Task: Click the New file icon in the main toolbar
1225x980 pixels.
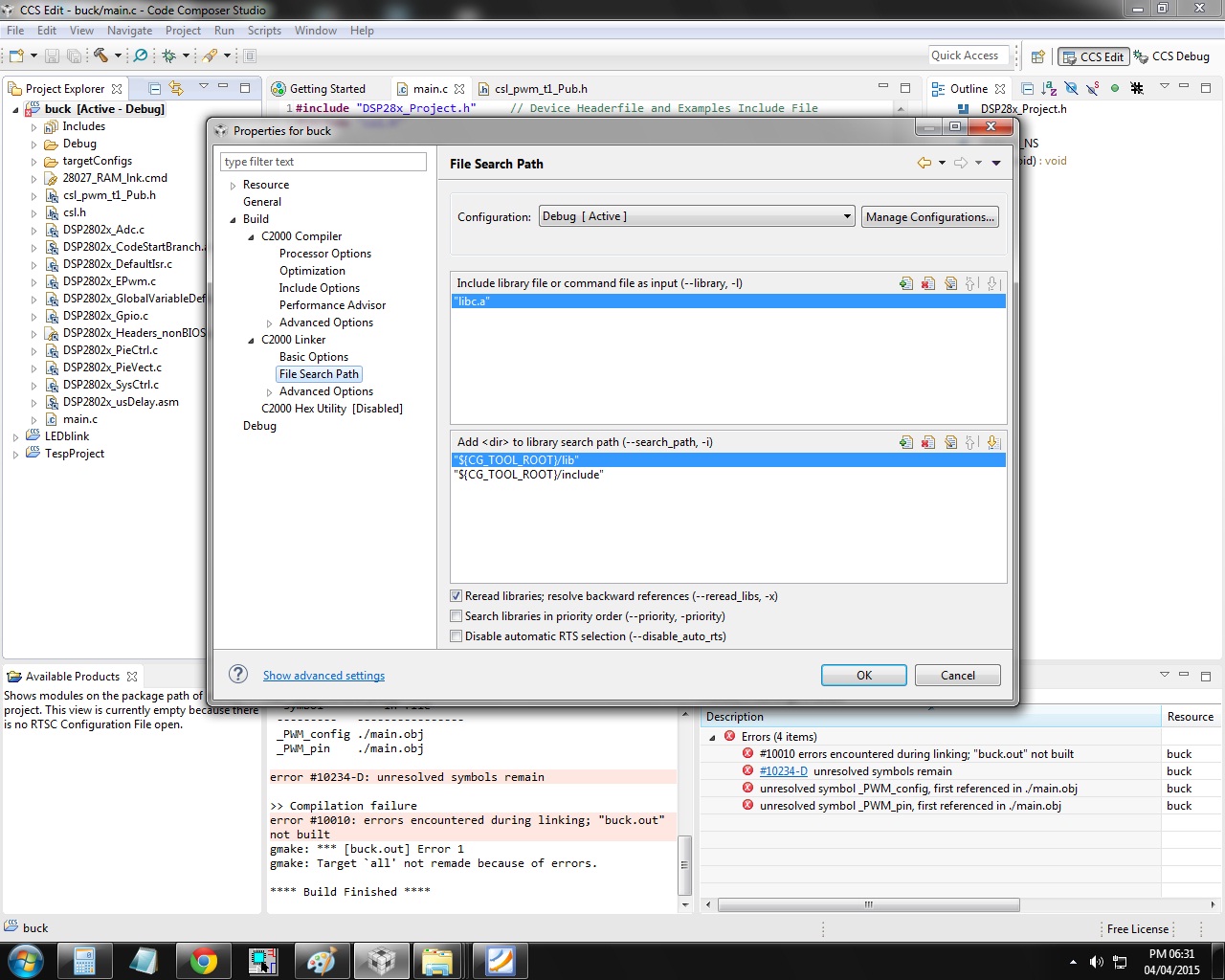Action: click(16, 56)
